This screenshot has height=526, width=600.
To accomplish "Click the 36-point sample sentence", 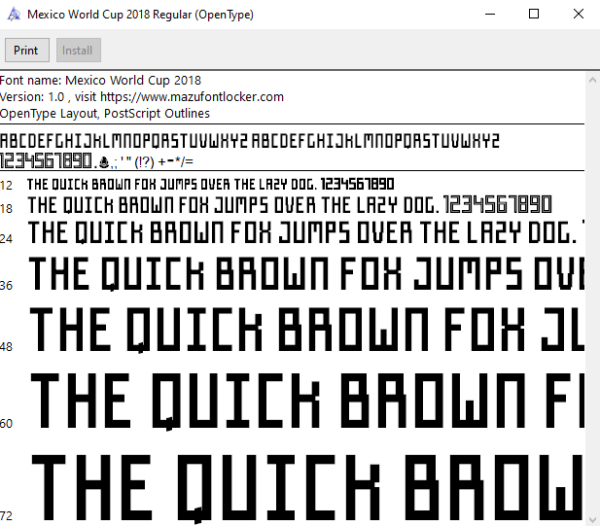I will pyautogui.click(x=307, y=273).
